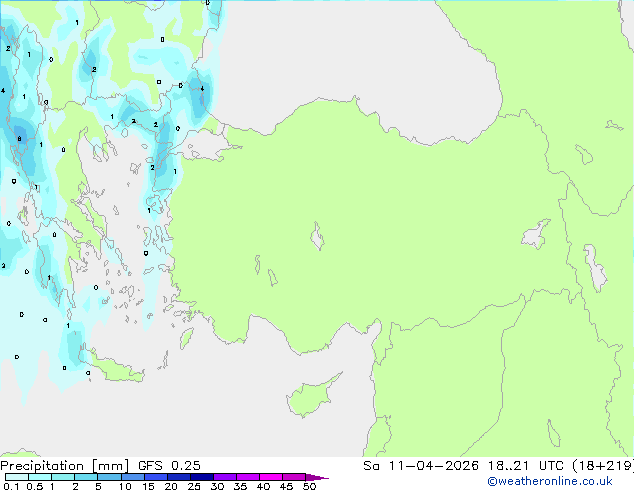This screenshot has height=490, width=634.
Task: Click the 1–2 mm legend color swatch
Action: 63,477
